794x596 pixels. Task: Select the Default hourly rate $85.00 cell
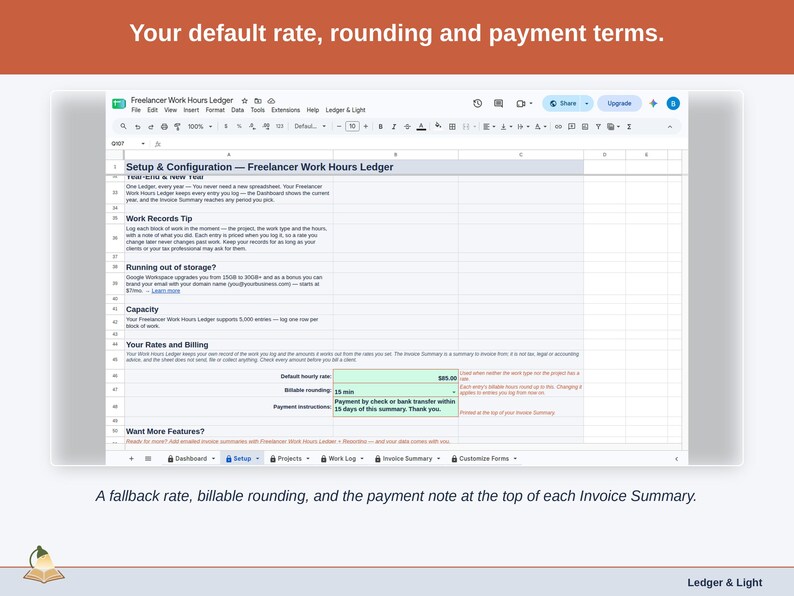pyautogui.click(x=395, y=377)
